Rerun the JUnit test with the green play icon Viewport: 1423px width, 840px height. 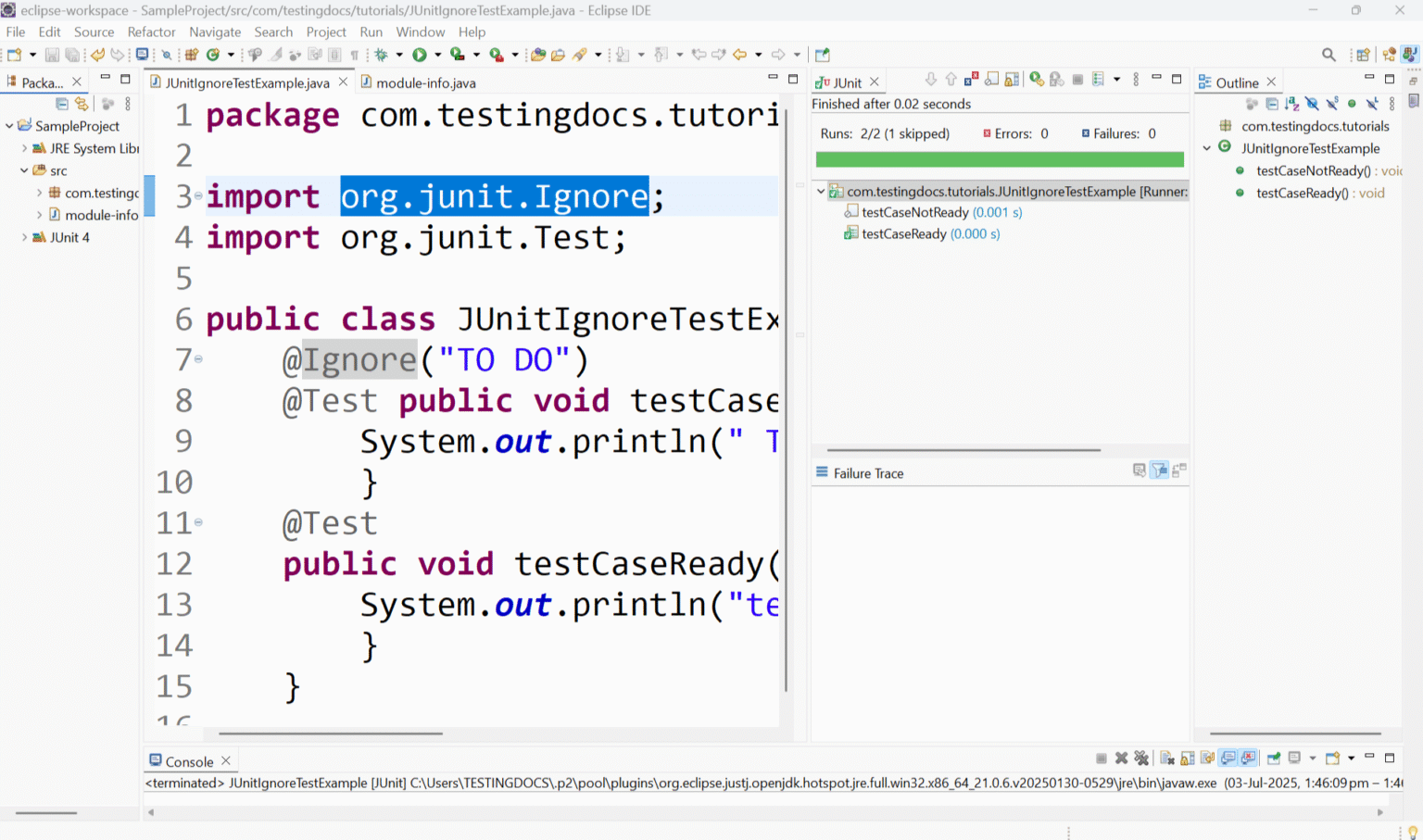click(1036, 80)
